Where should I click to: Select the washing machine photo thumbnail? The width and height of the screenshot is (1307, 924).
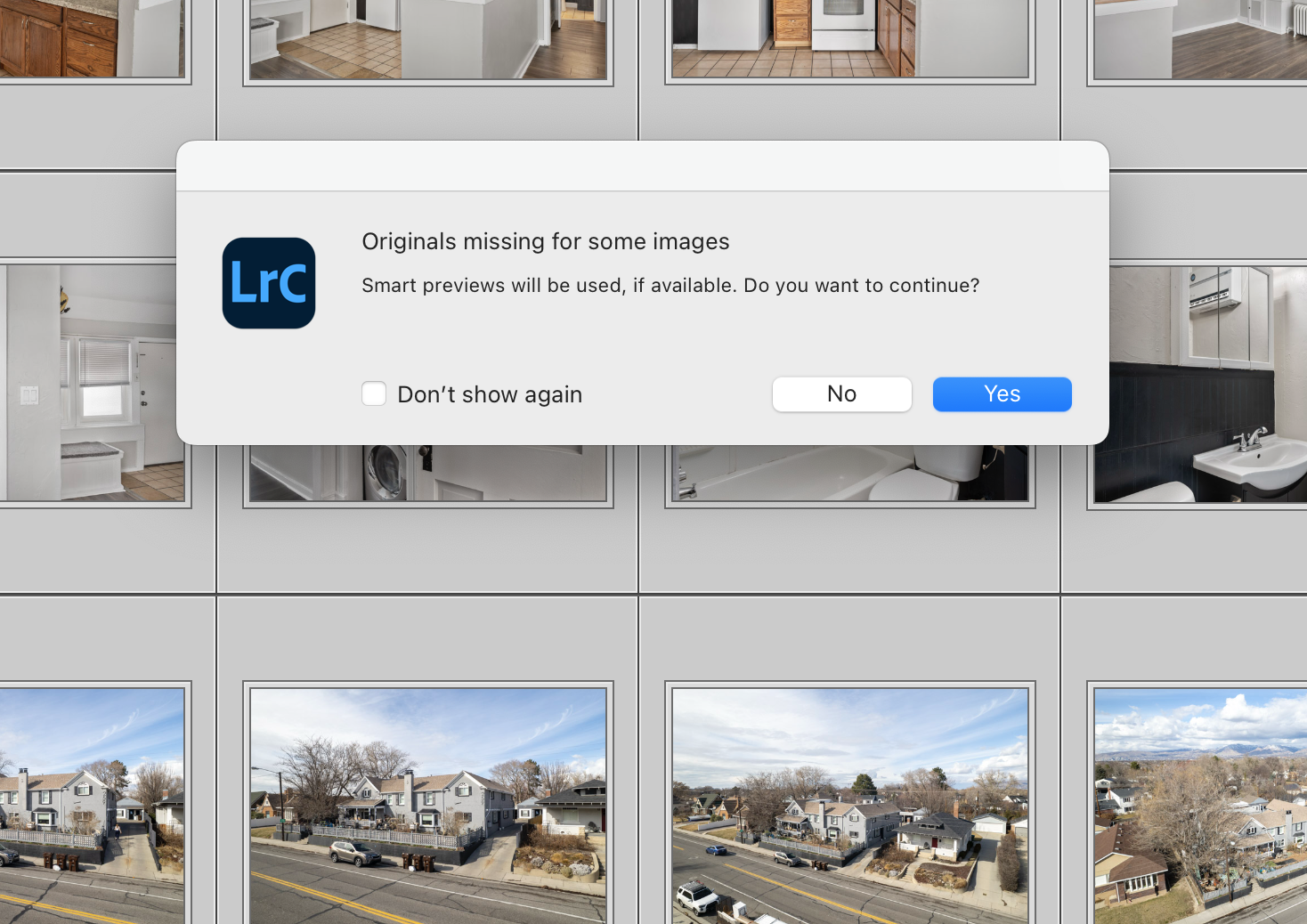pos(428,473)
